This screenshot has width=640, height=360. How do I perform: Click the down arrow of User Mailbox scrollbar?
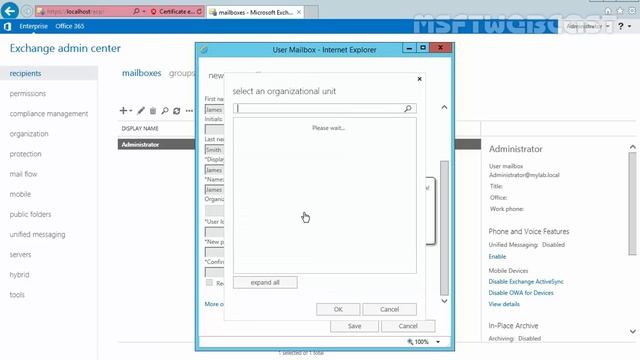coord(444,301)
